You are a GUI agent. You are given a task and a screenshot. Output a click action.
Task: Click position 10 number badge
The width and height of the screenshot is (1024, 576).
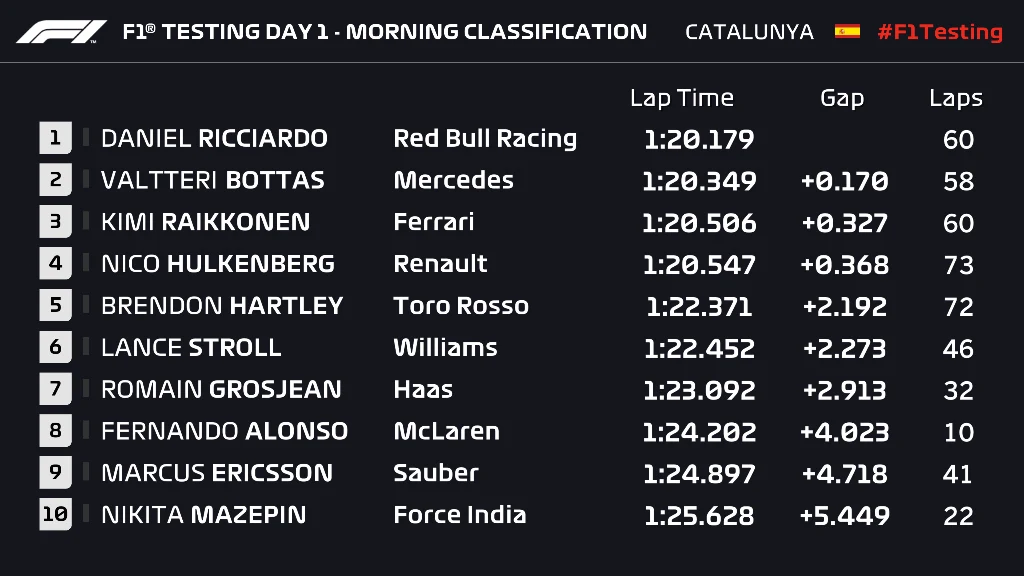[x=55, y=515]
